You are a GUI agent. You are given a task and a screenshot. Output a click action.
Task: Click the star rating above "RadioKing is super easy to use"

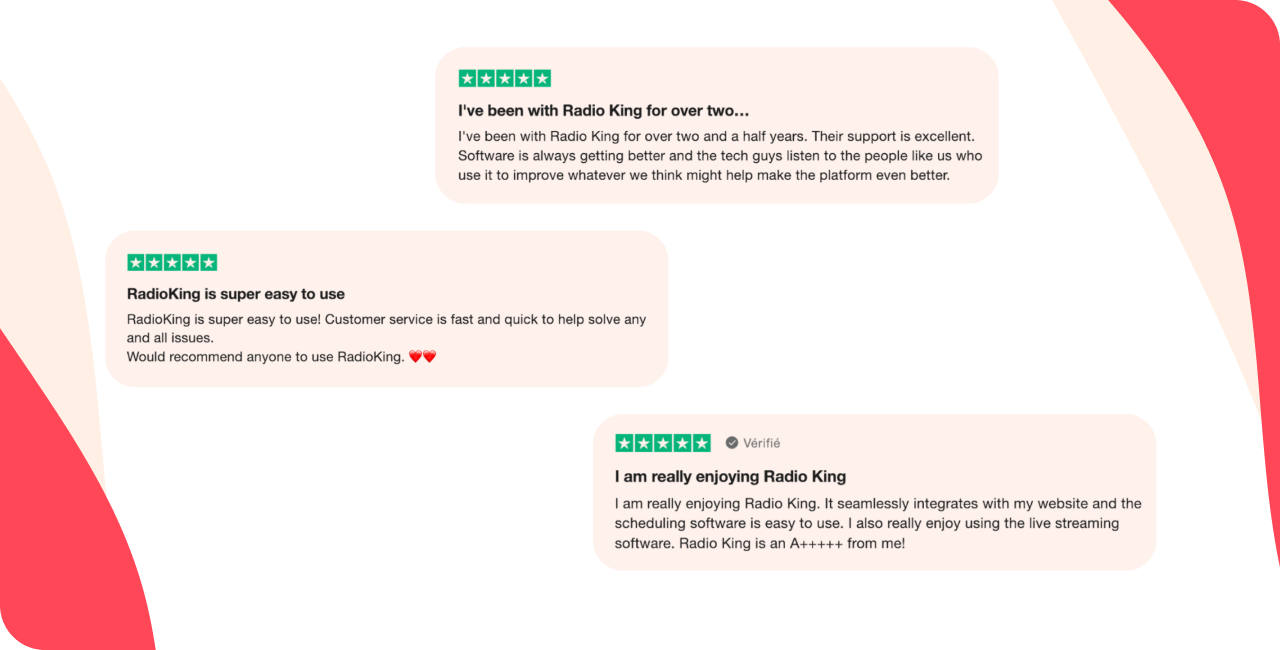172,263
